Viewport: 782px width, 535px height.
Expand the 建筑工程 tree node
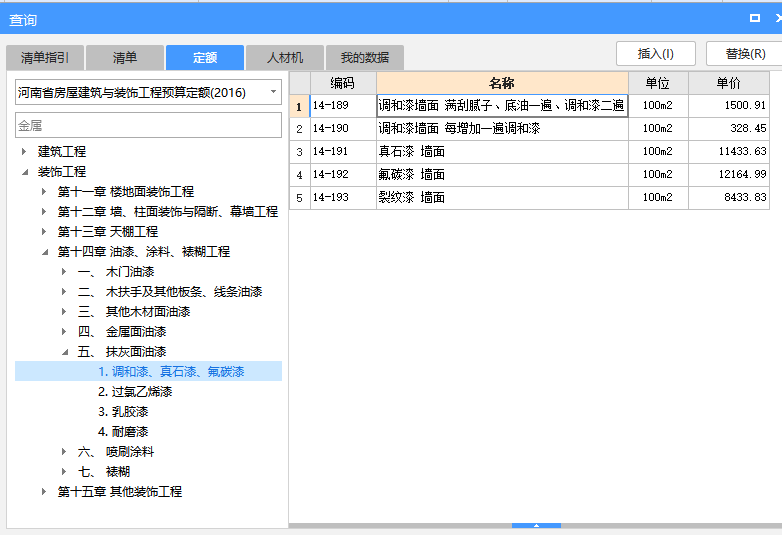pos(23,152)
